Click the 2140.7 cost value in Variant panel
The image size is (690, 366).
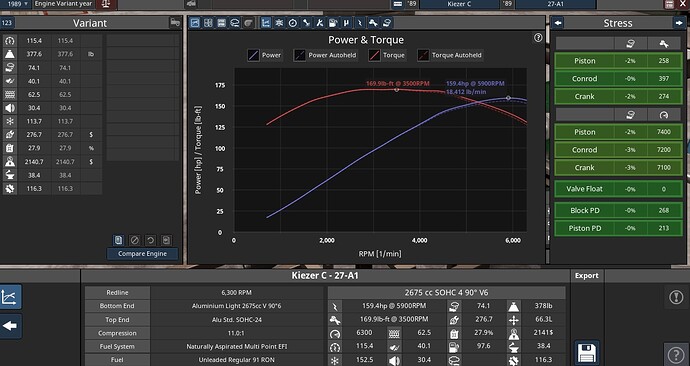click(x=33, y=162)
